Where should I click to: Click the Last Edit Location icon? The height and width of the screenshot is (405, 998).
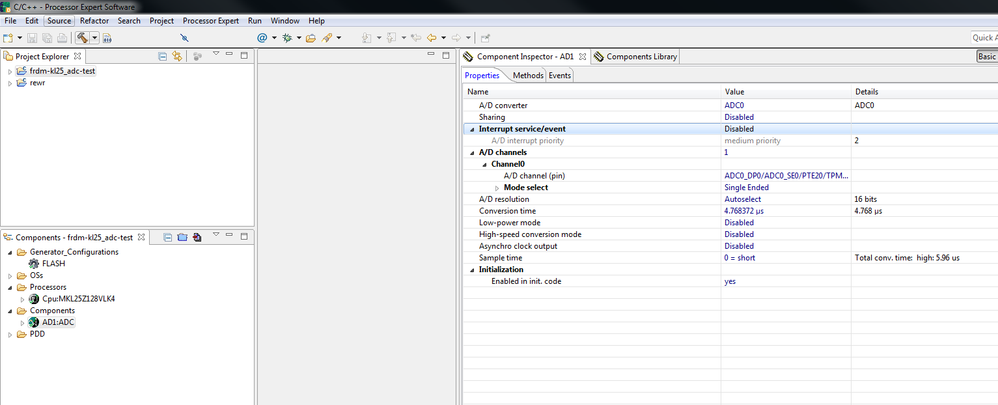pyautogui.click(x=416, y=38)
